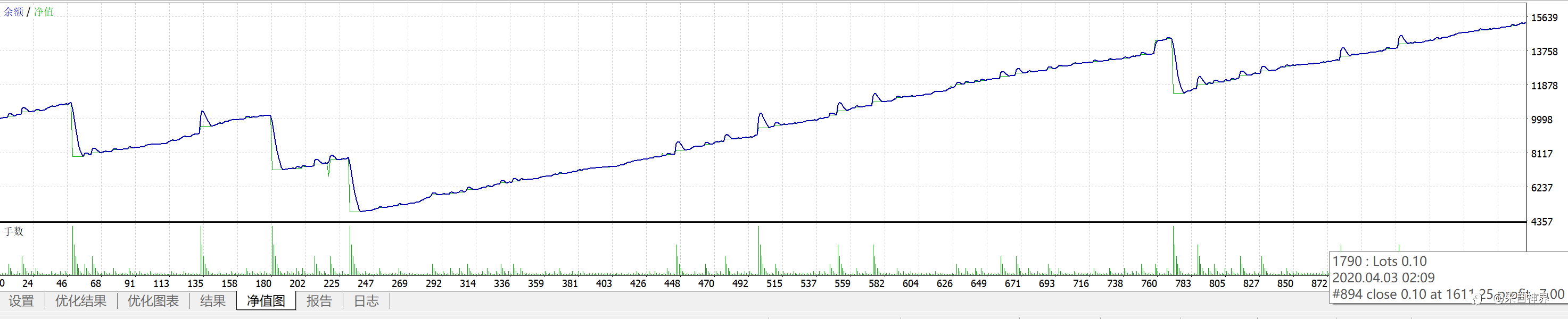Click the 手数 panel label
The height and width of the screenshot is (319, 1568).
point(13,231)
